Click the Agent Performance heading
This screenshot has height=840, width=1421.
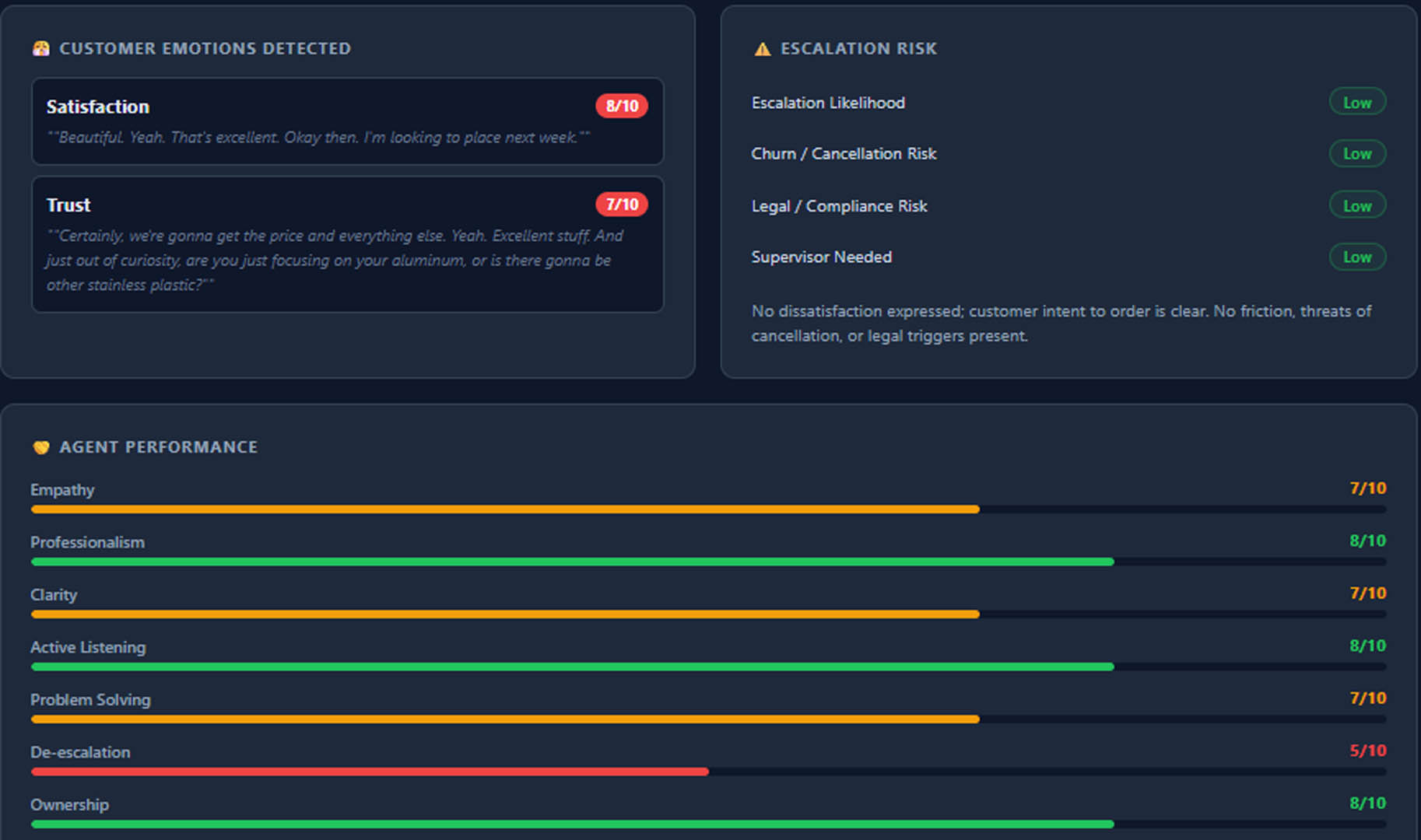(x=159, y=447)
